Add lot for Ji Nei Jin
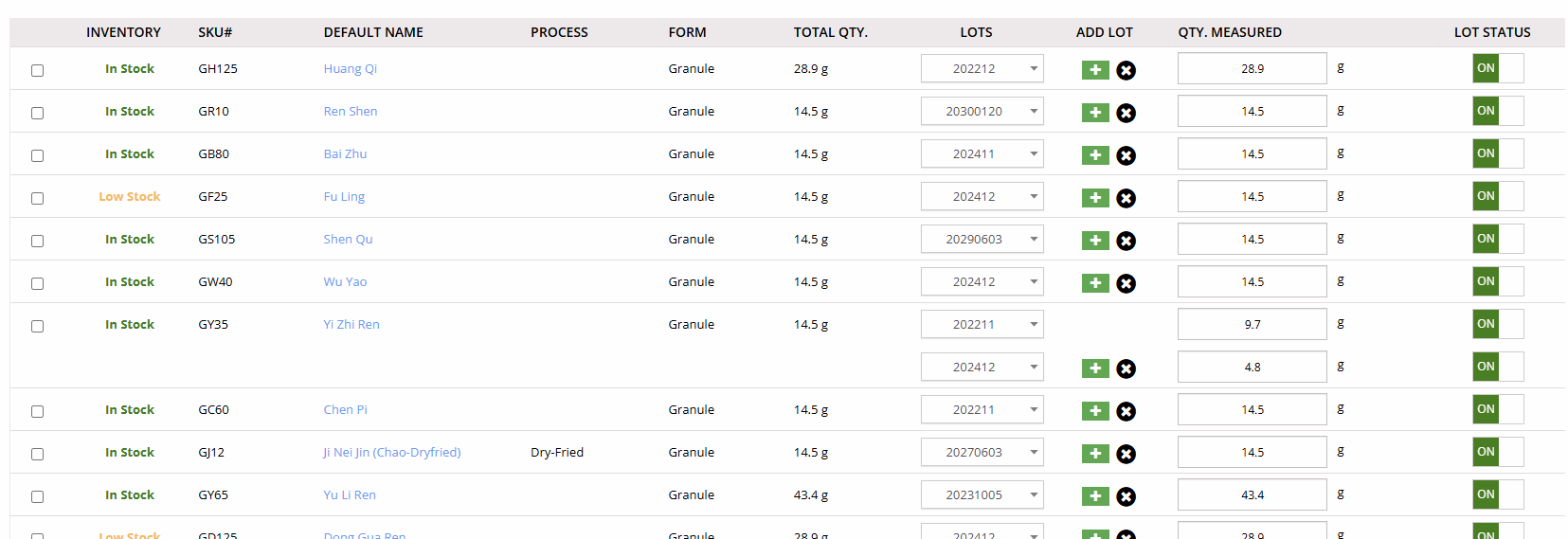The image size is (1568, 539). [1095, 454]
